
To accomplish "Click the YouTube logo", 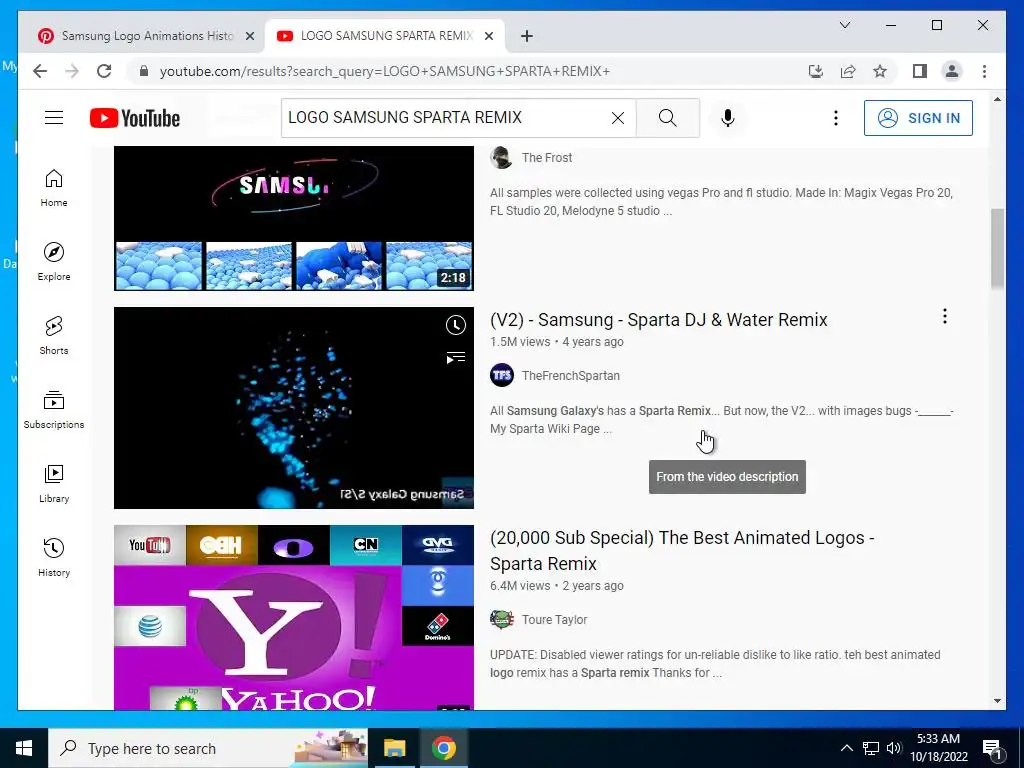I will pyautogui.click(x=135, y=118).
